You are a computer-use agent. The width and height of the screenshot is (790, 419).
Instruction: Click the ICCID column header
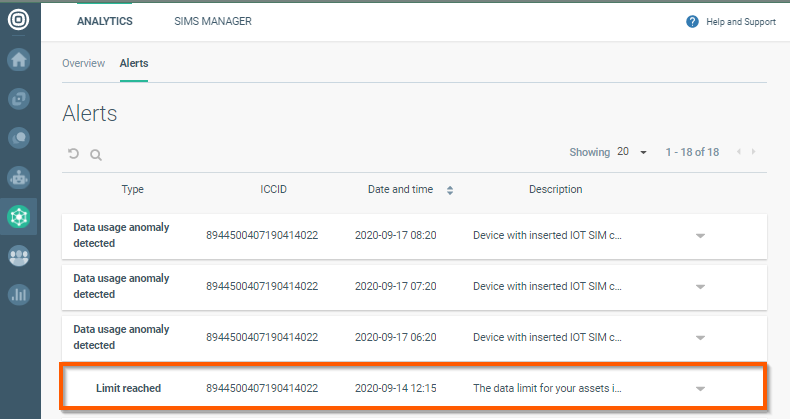point(273,189)
